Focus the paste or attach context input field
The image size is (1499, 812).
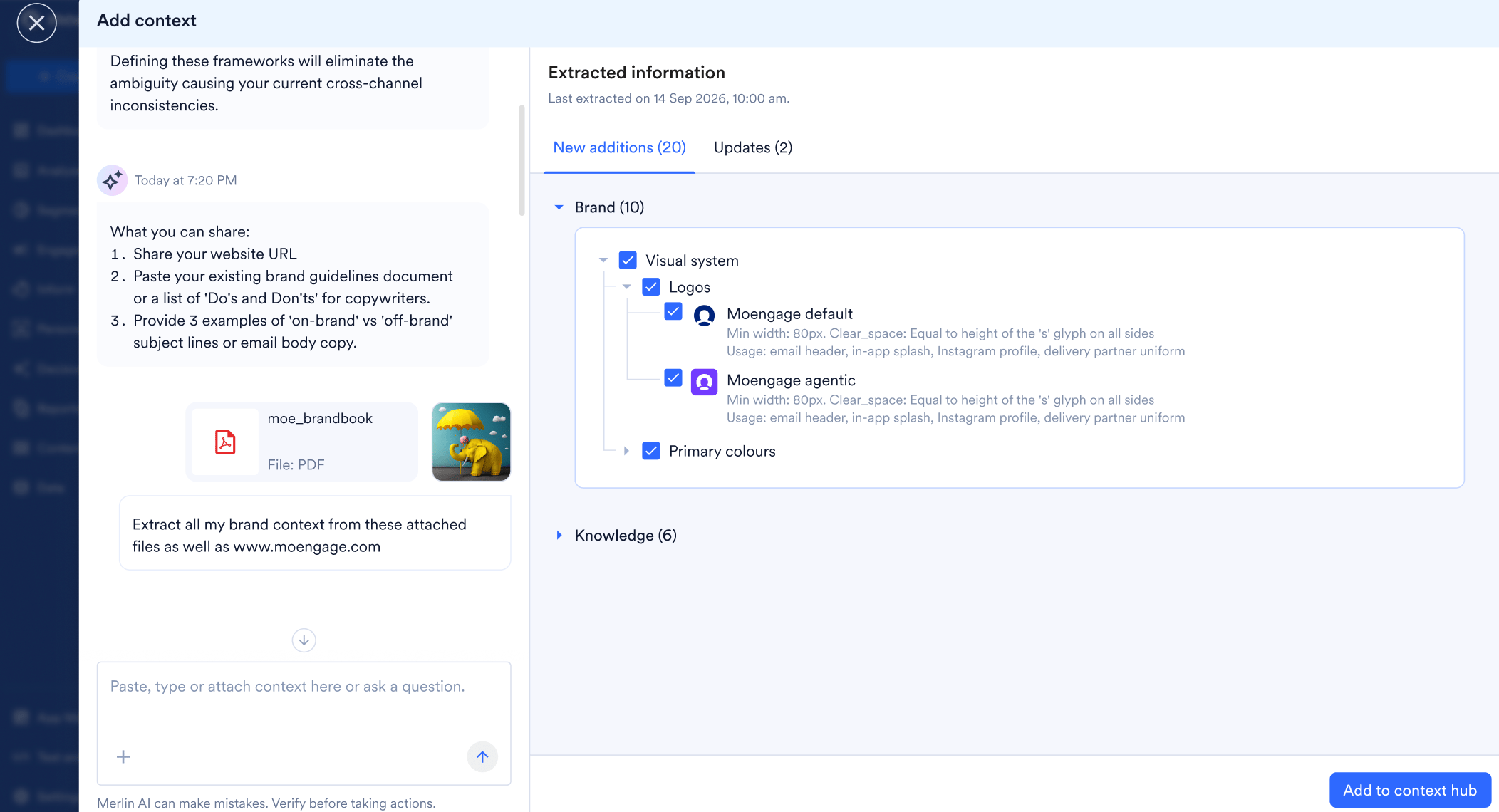click(304, 723)
